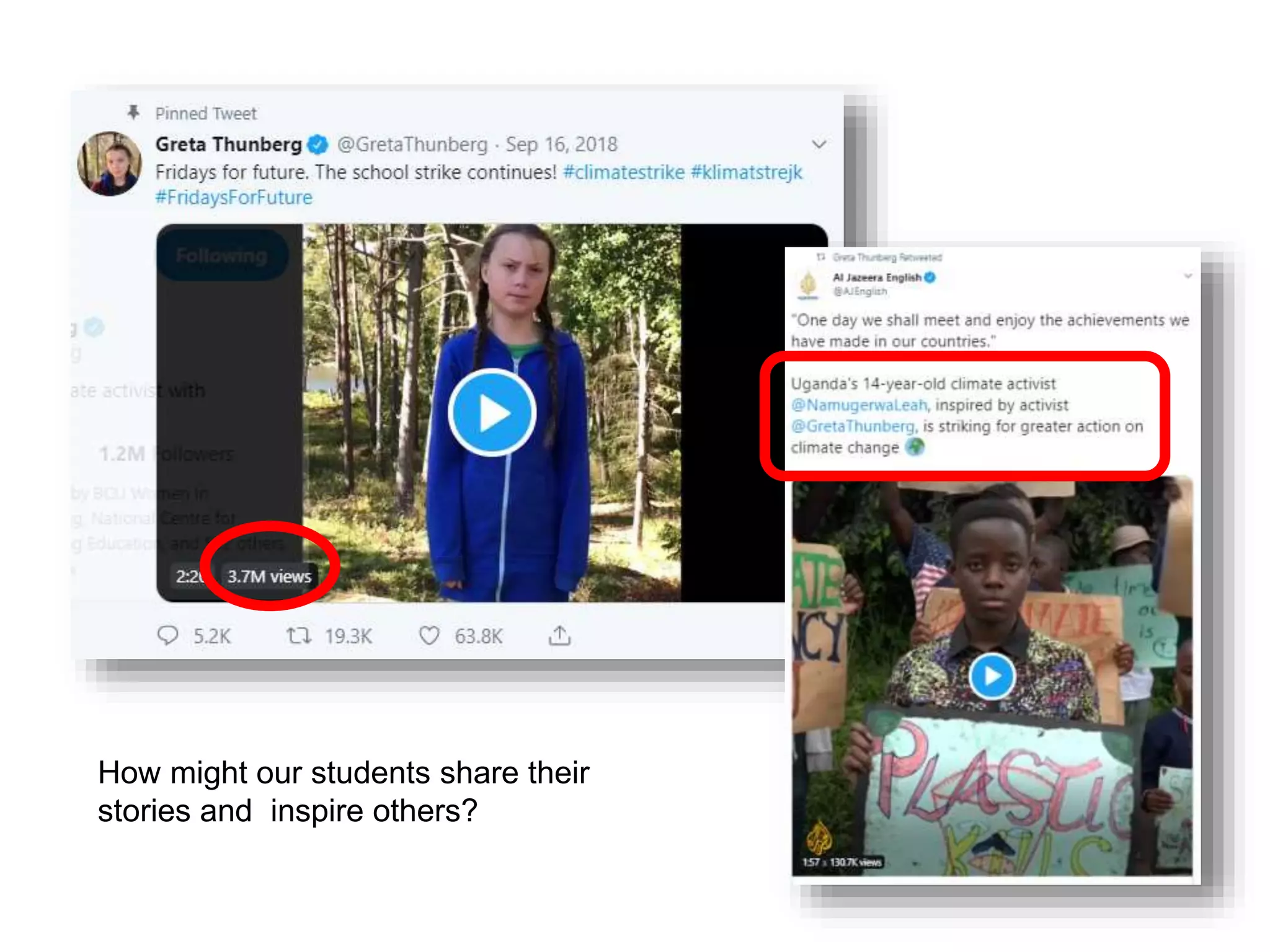Click the Following button behind the video
Screen dimensions: 1270x952
click(x=222, y=255)
